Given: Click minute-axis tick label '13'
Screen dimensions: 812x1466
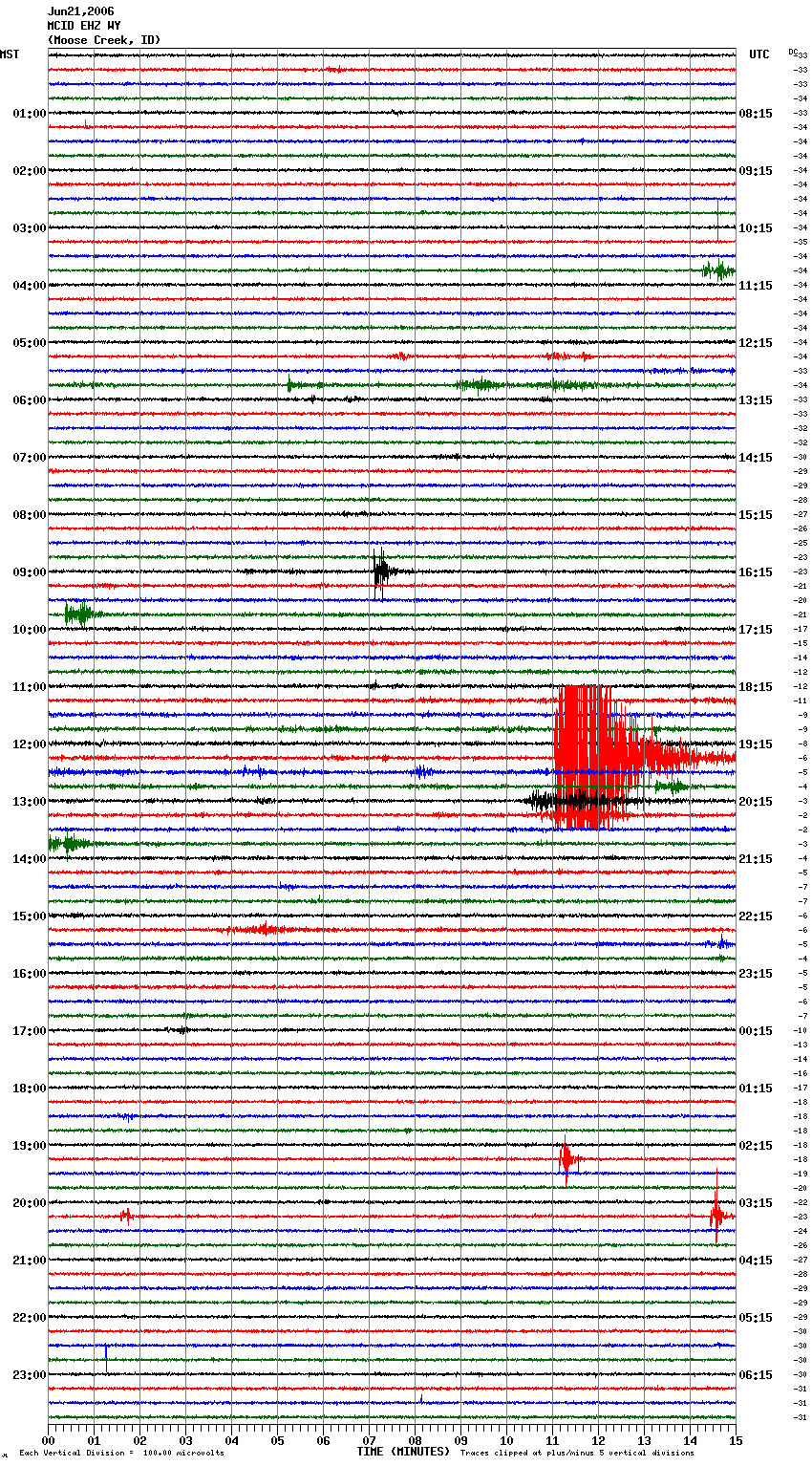Looking at the screenshot, I should [644, 1440].
